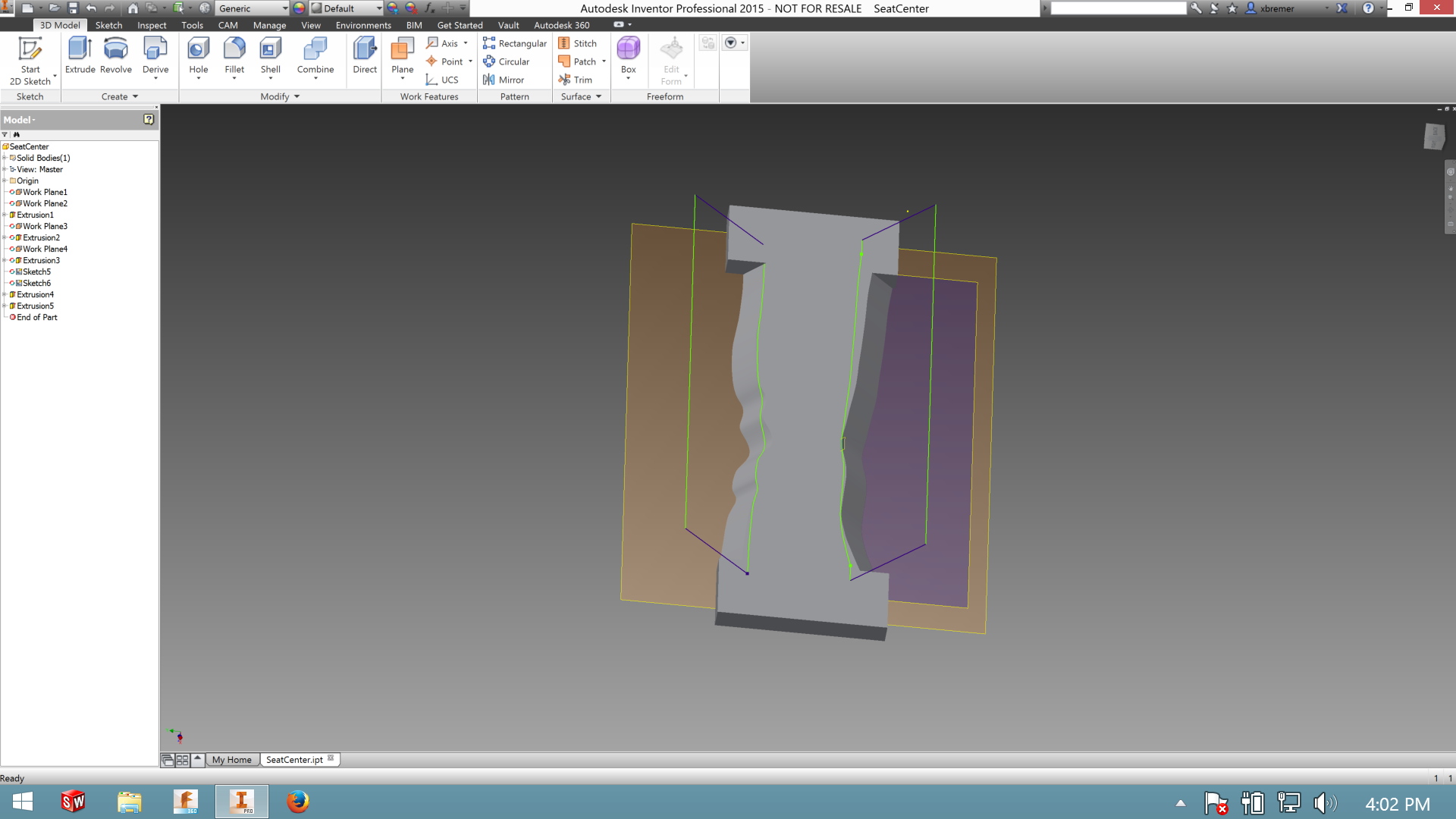1456x819 pixels.
Task: Select Work Plane1 in the browser
Action: 45,192
